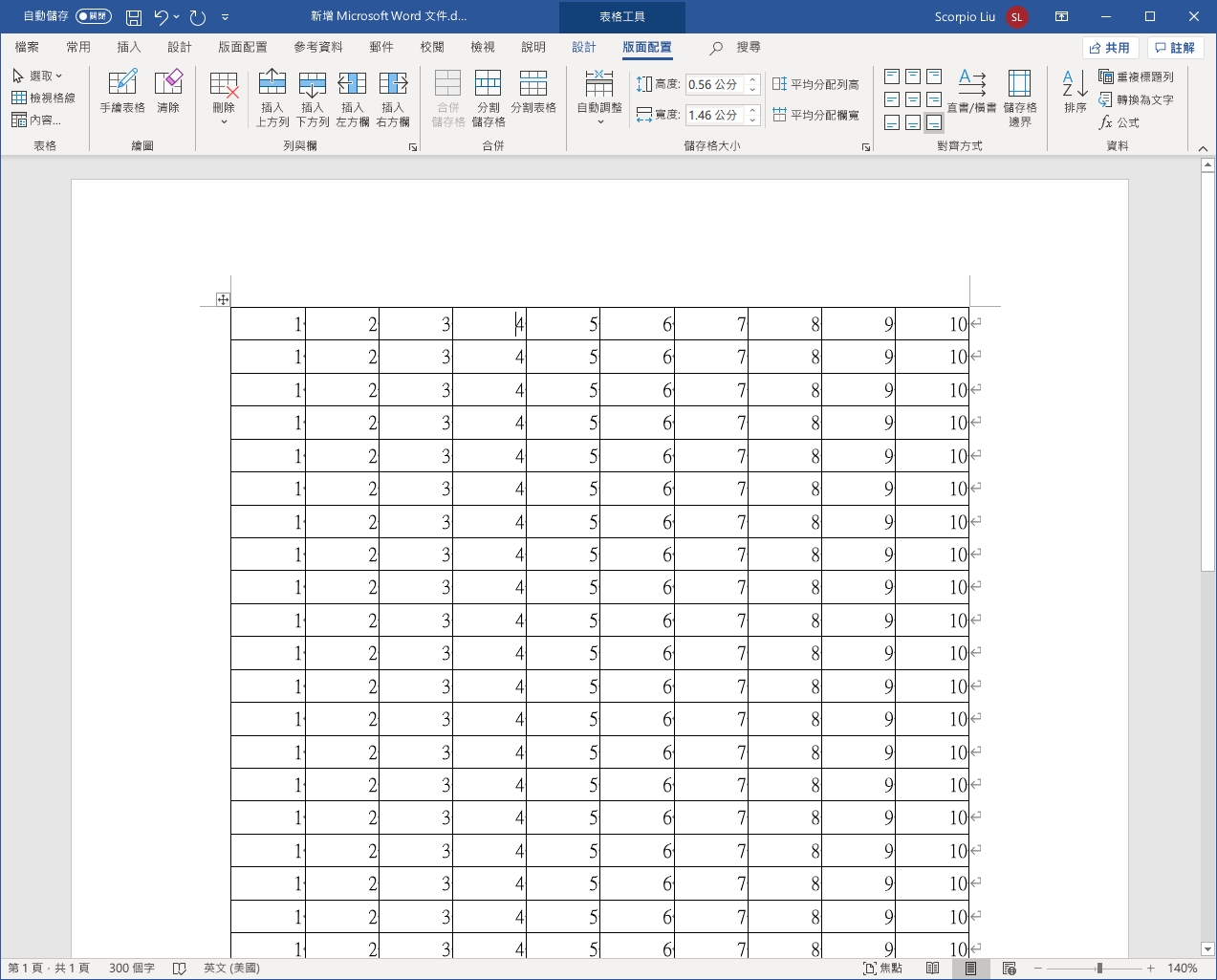Open the 檔案 File tab
Screen dimensions: 1217x980
pos(27,47)
